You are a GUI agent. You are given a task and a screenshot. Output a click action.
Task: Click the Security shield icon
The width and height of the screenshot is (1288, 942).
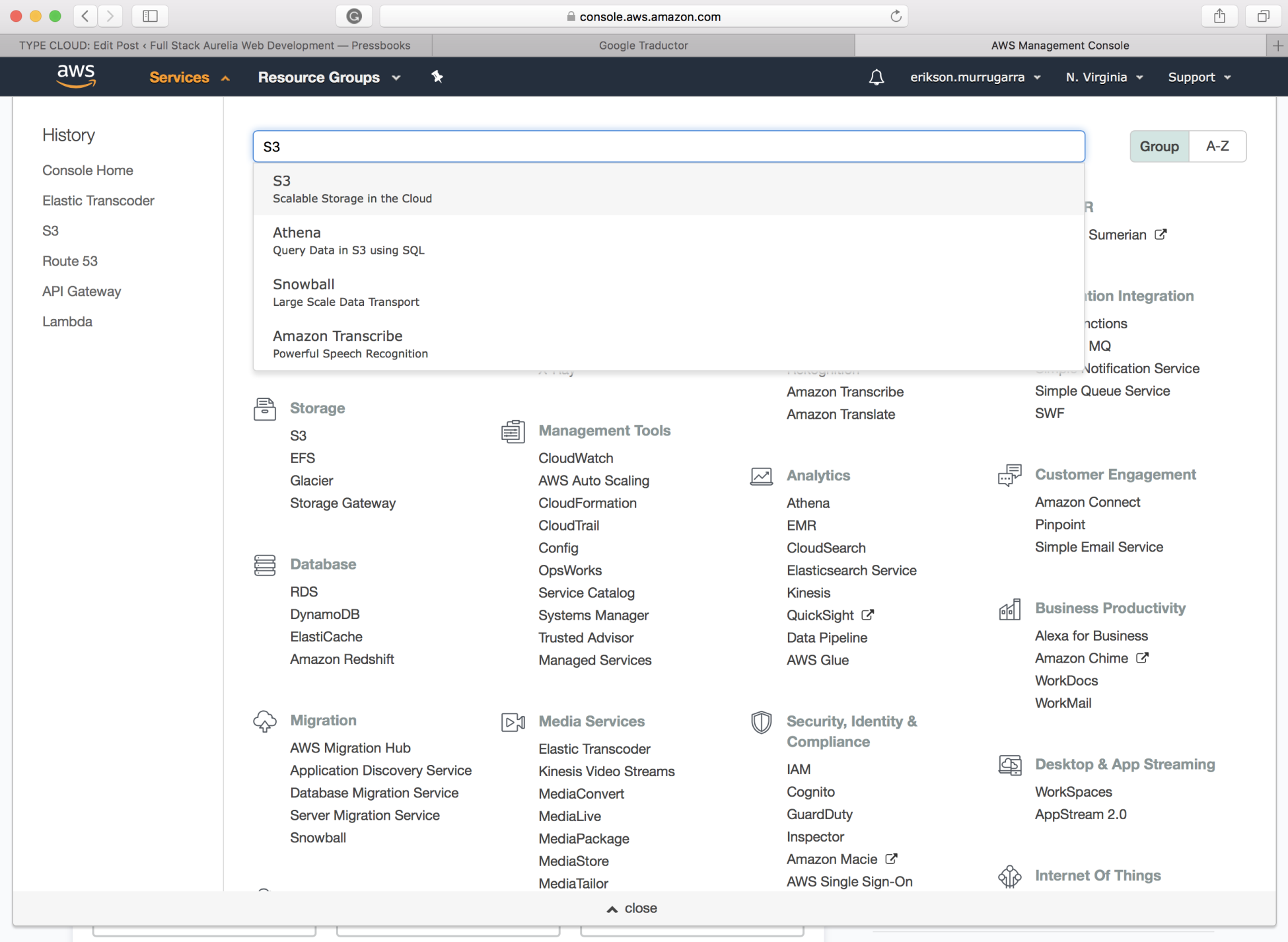coord(761,722)
